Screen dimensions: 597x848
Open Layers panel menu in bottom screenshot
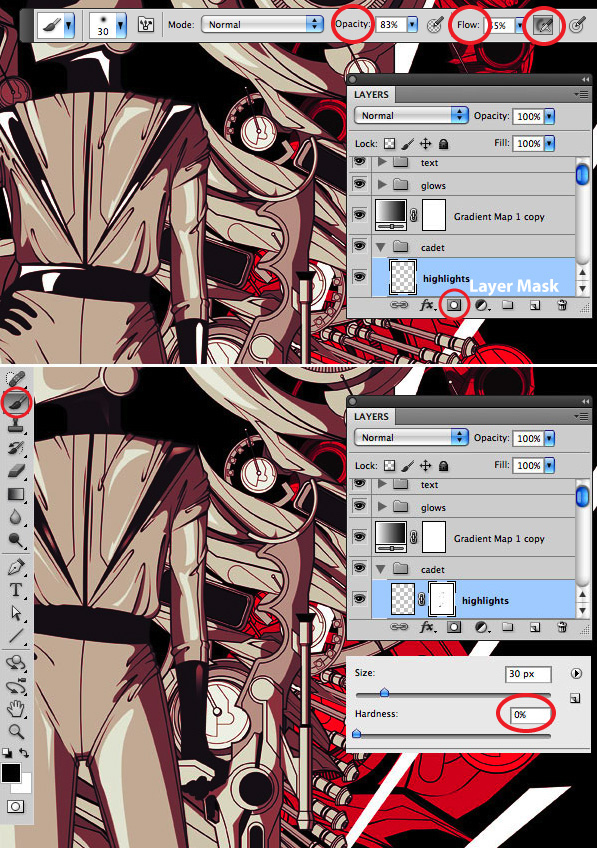click(582, 417)
